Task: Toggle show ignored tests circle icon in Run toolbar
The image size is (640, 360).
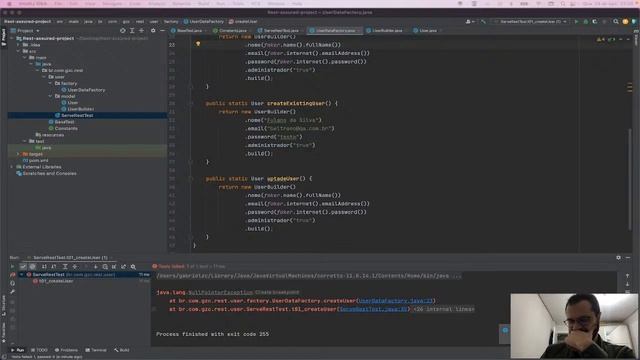Action: 32,267
